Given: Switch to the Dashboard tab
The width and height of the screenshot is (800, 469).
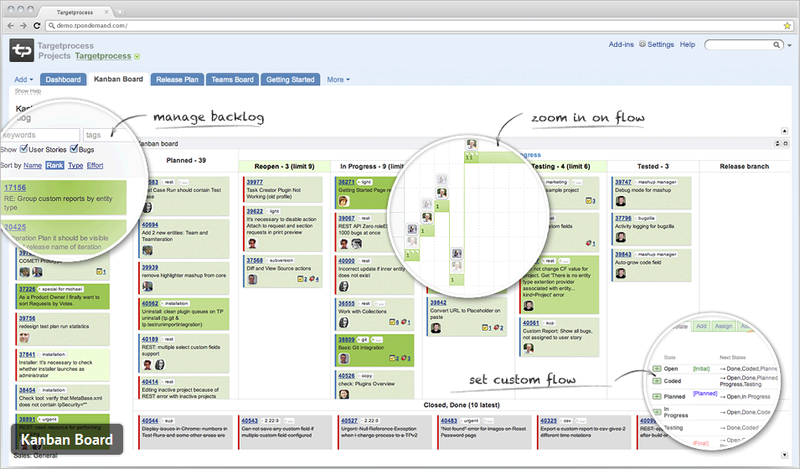Looking at the screenshot, I should (x=63, y=79).
